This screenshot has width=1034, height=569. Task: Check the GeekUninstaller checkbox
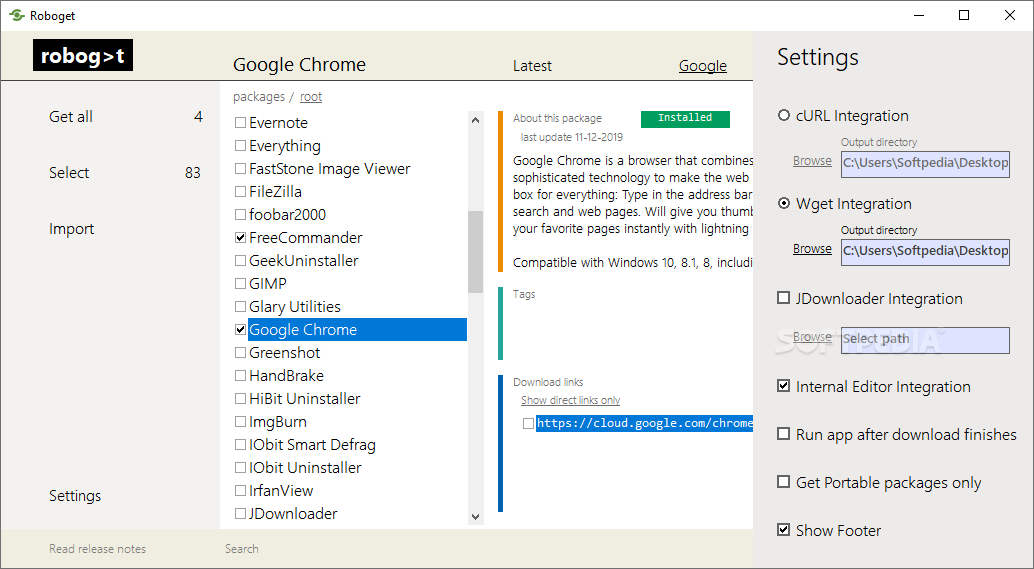241,260
